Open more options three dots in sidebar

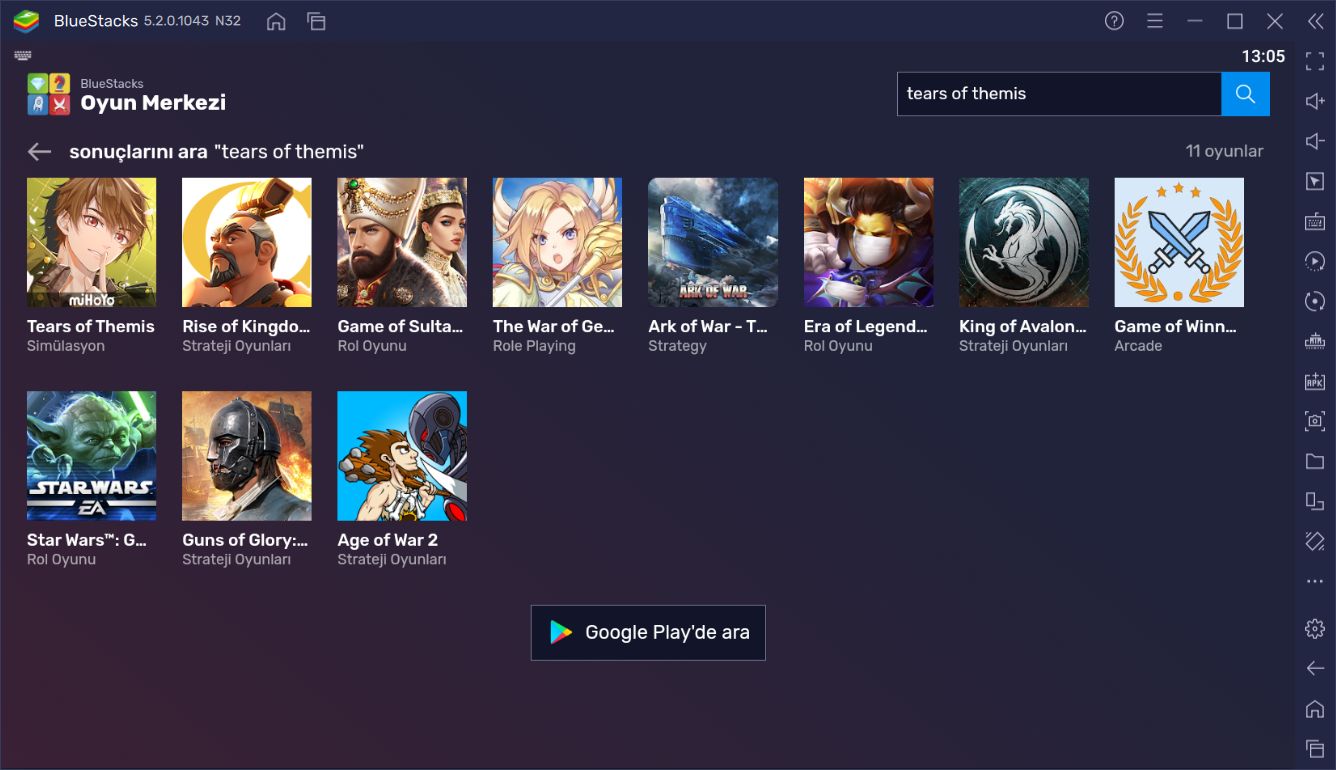pyautogui.click(x=1315, y=581)
